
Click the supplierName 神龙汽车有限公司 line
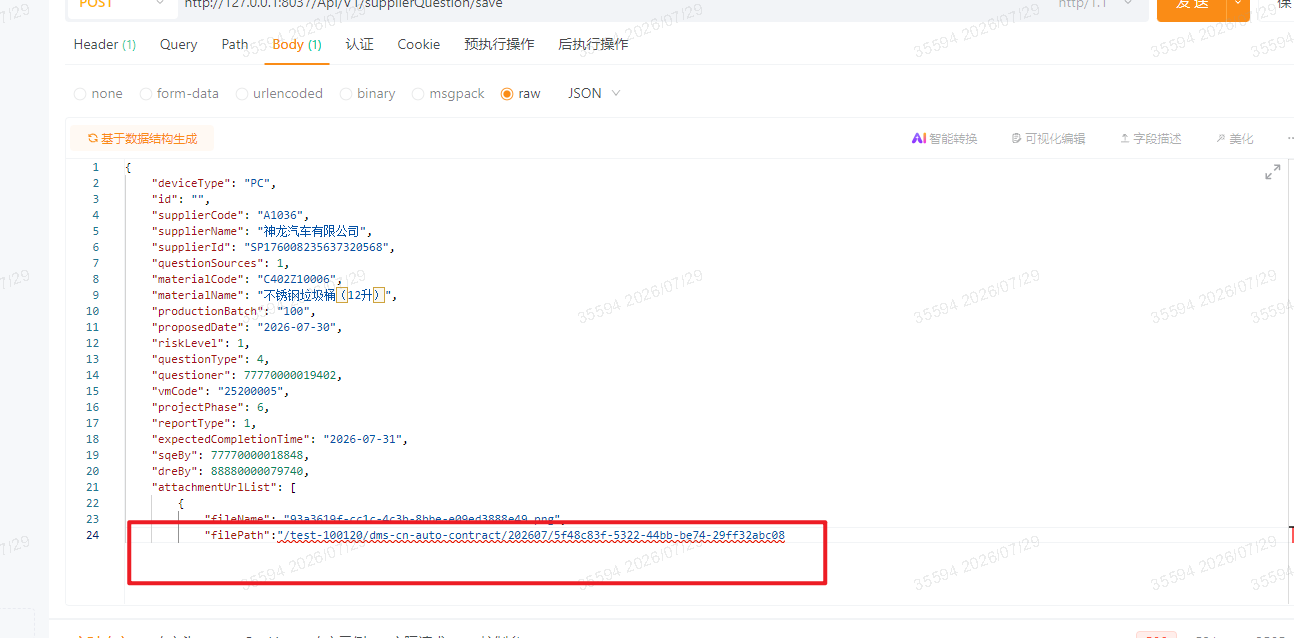[262, 231]
